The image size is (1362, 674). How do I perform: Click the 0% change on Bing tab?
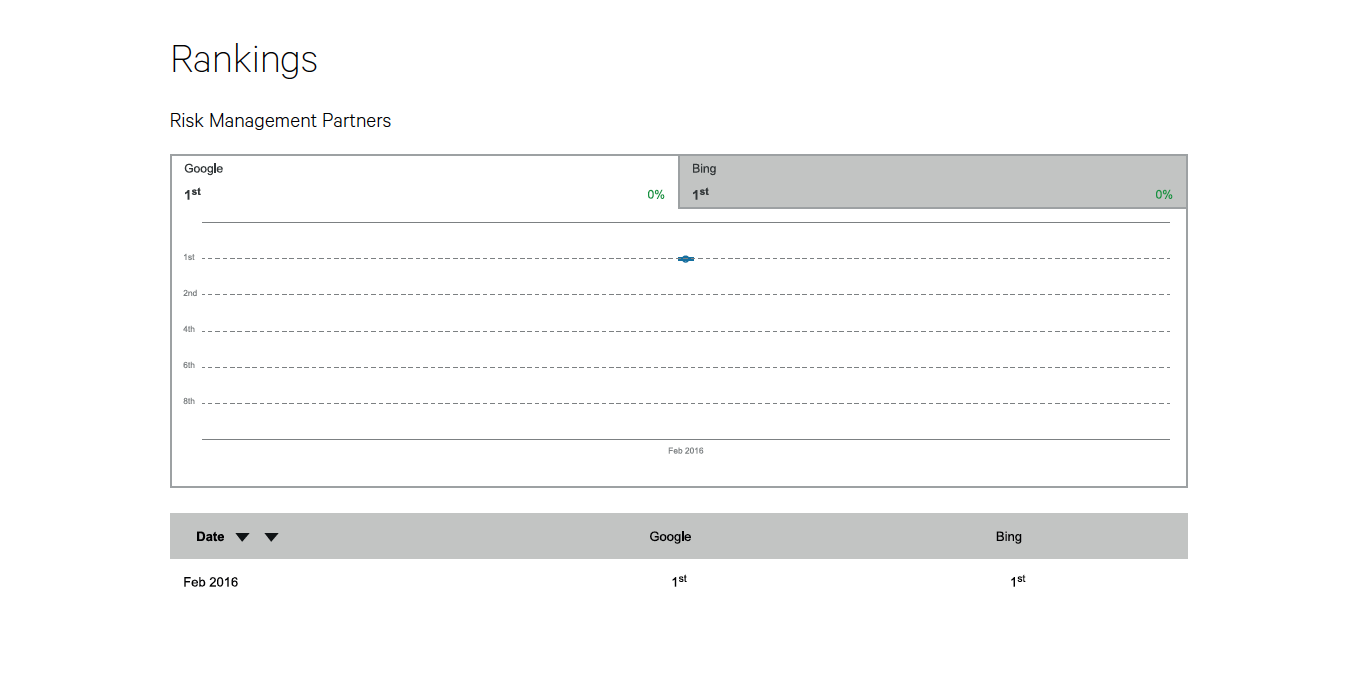pos(1164,195)
